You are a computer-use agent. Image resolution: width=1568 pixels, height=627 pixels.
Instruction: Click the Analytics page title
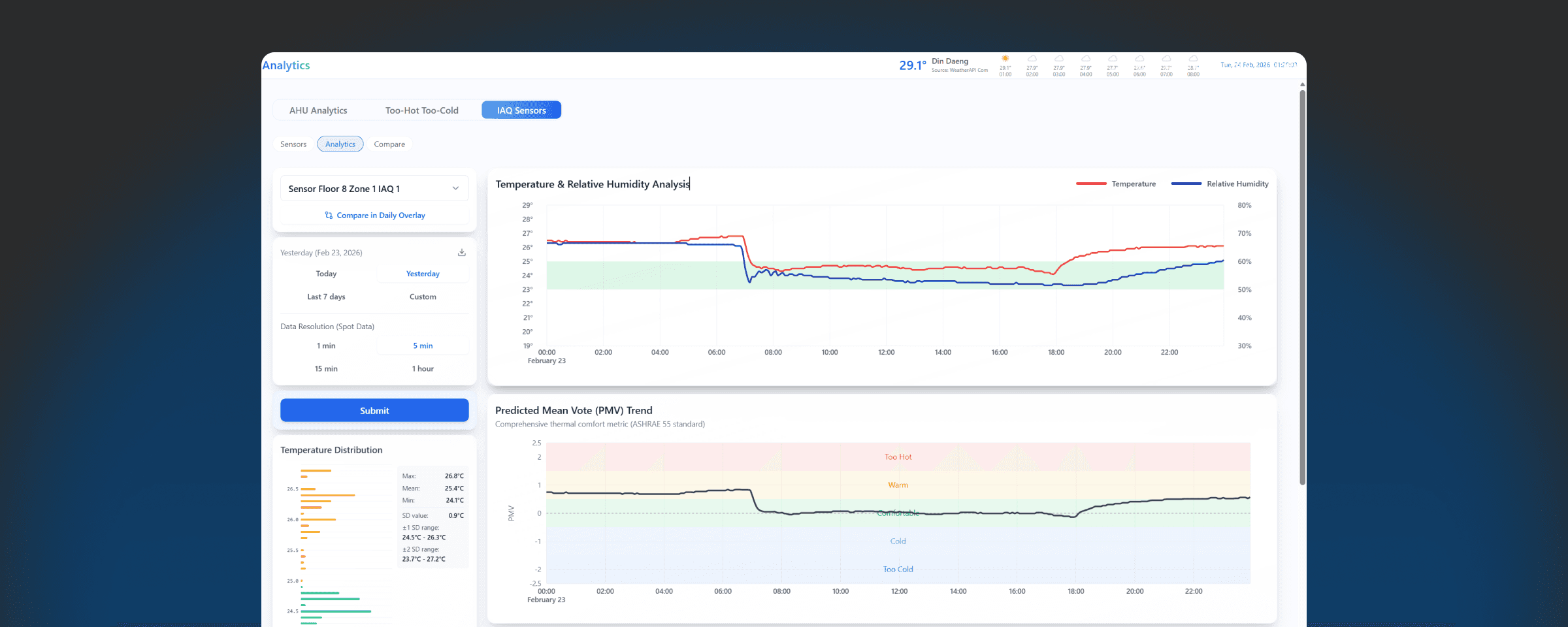(286, 65)
